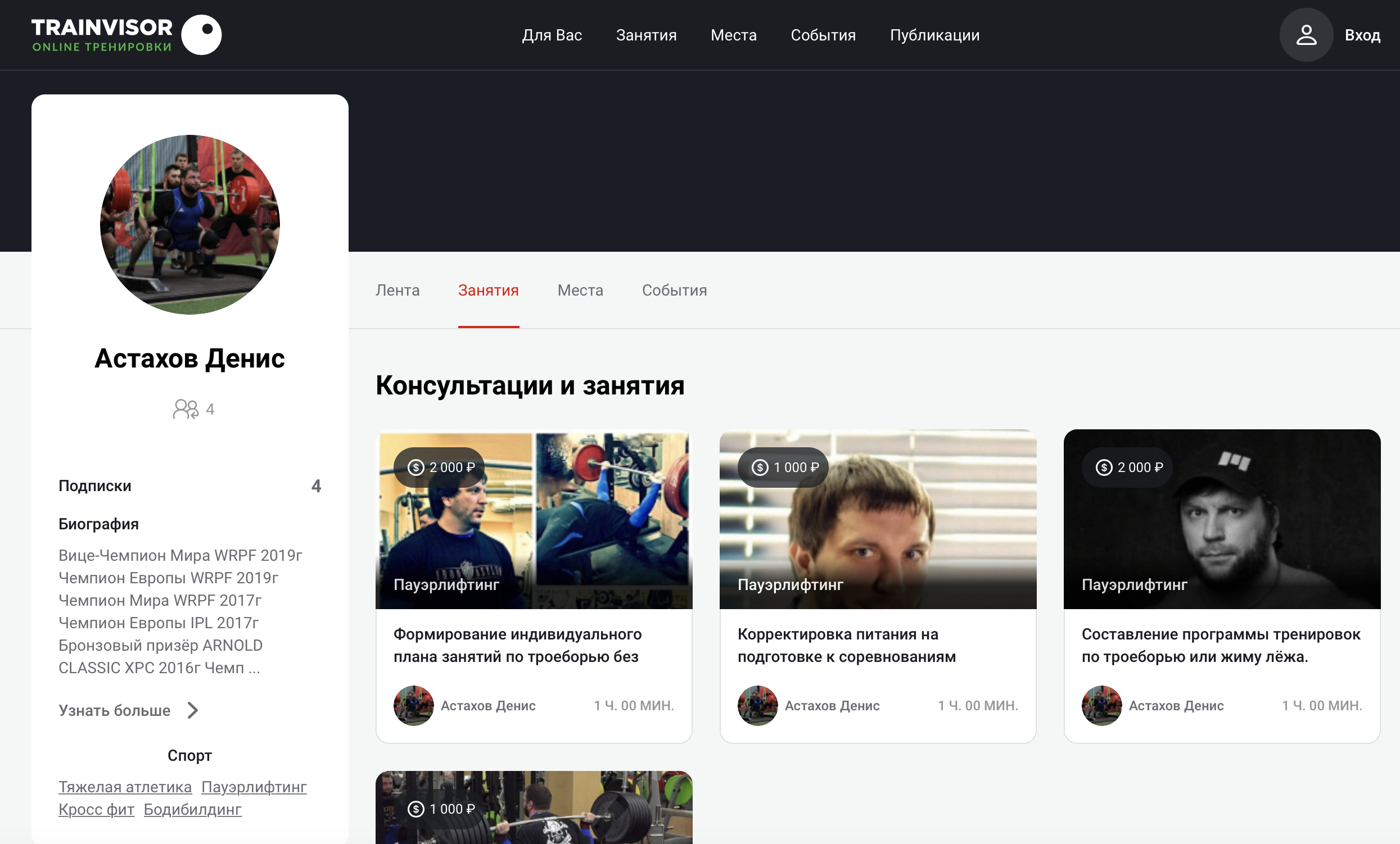Switch to the Лента tab
1400x844 pixels.
point(397,291)
